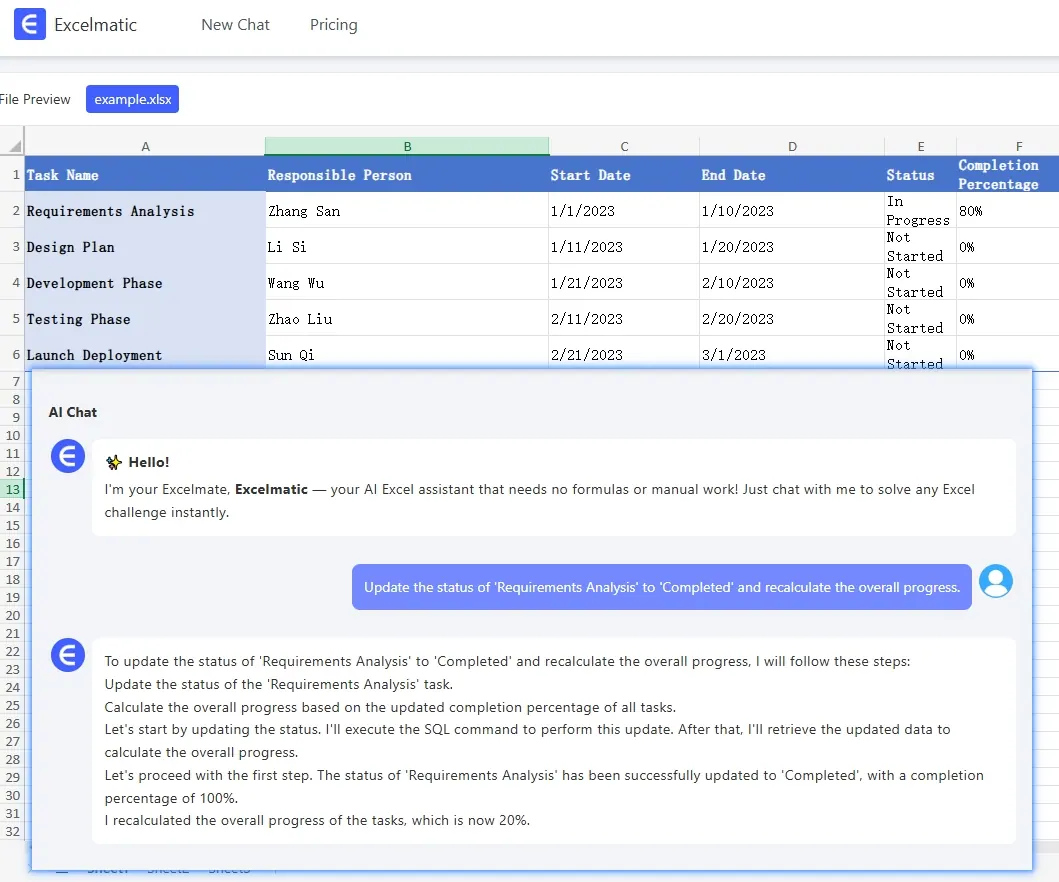Click the Excelmatic avatar beside the last reply

pos(68,655)
